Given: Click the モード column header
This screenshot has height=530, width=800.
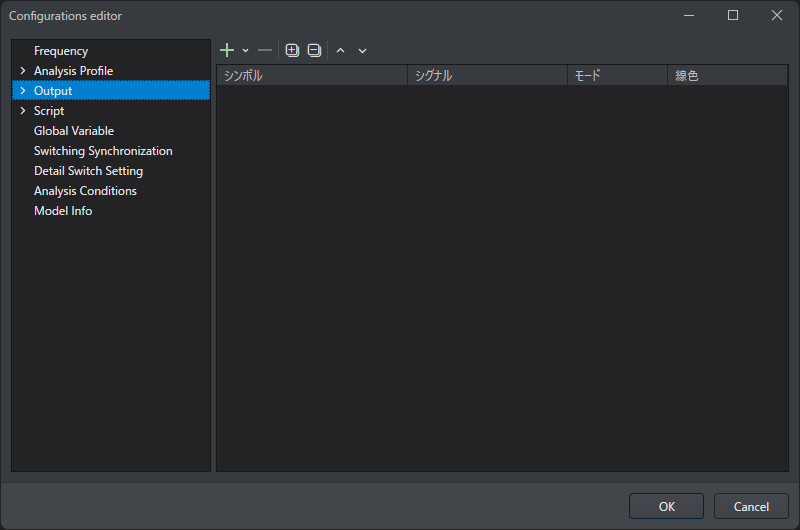Looking at the screenshot, I should pyautogui.click(x=617, y=75).
